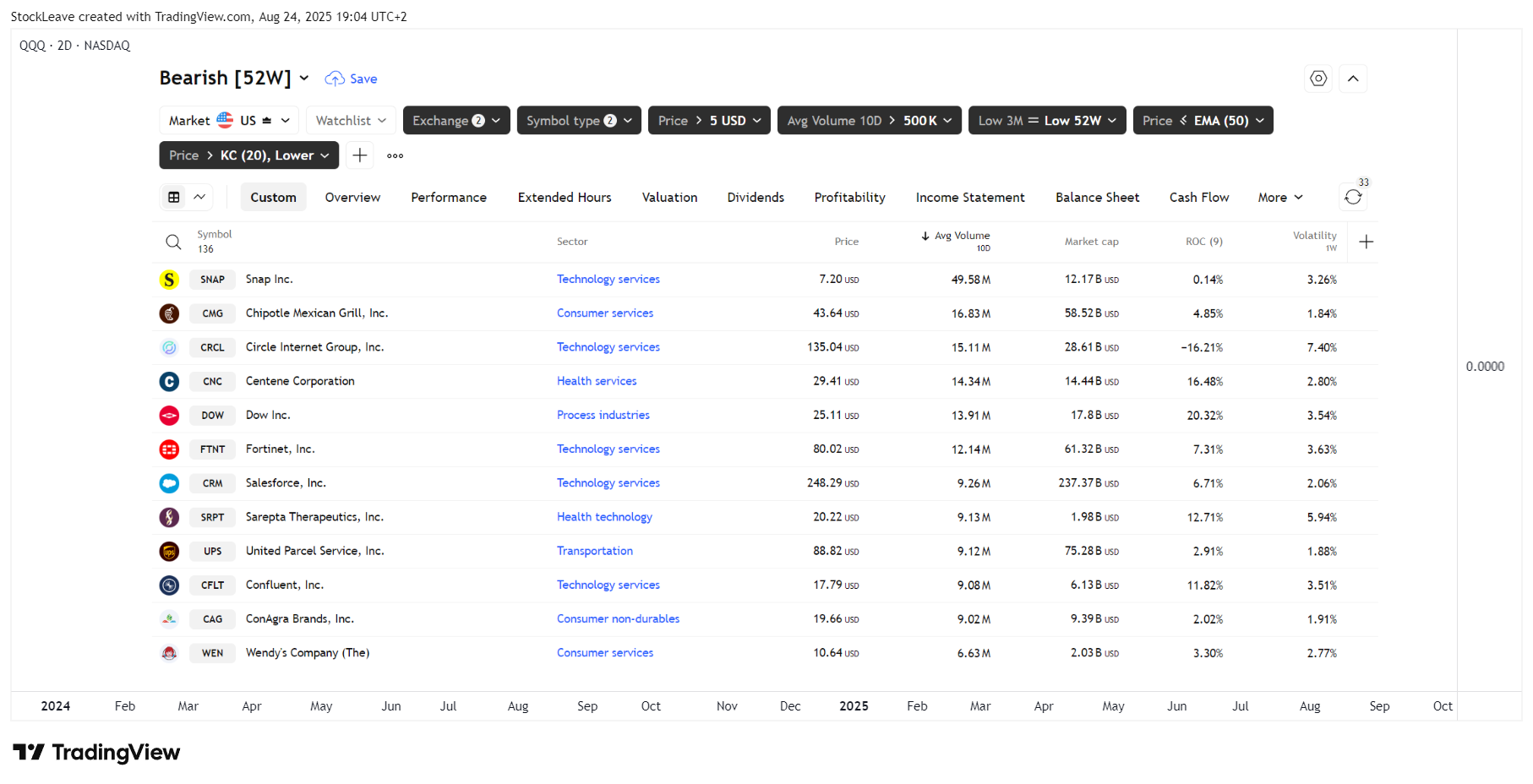Sort by the Volatility 1W column header

coord(1314,241)
